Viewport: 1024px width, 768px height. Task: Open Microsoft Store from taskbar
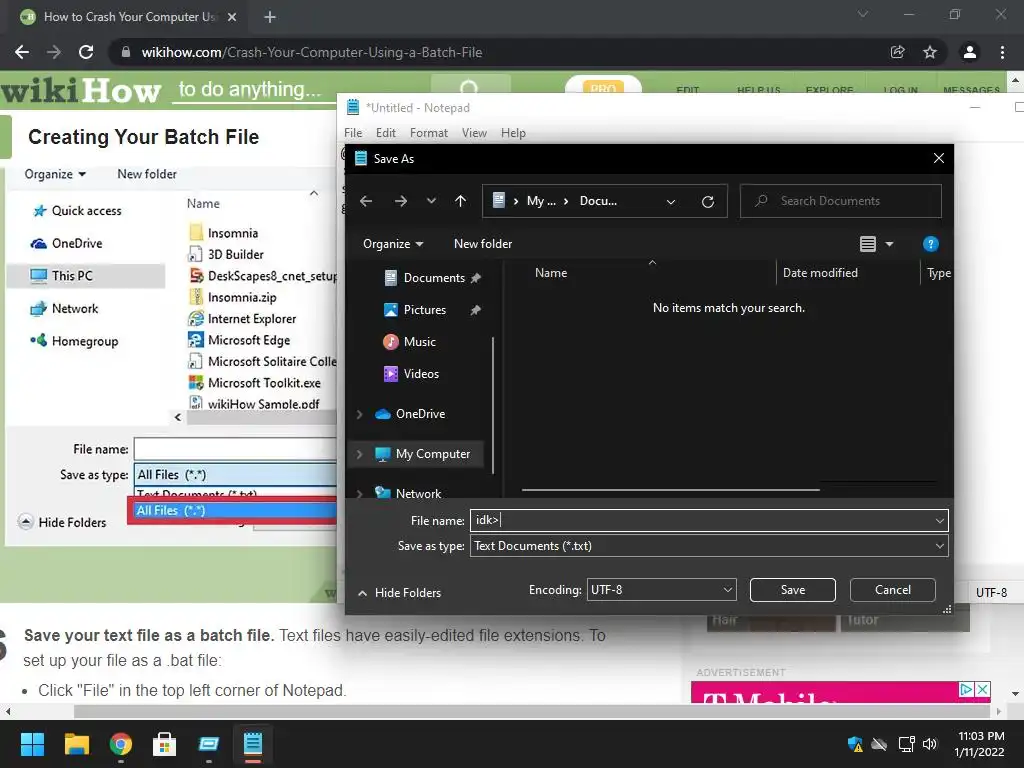pos(165,744)
